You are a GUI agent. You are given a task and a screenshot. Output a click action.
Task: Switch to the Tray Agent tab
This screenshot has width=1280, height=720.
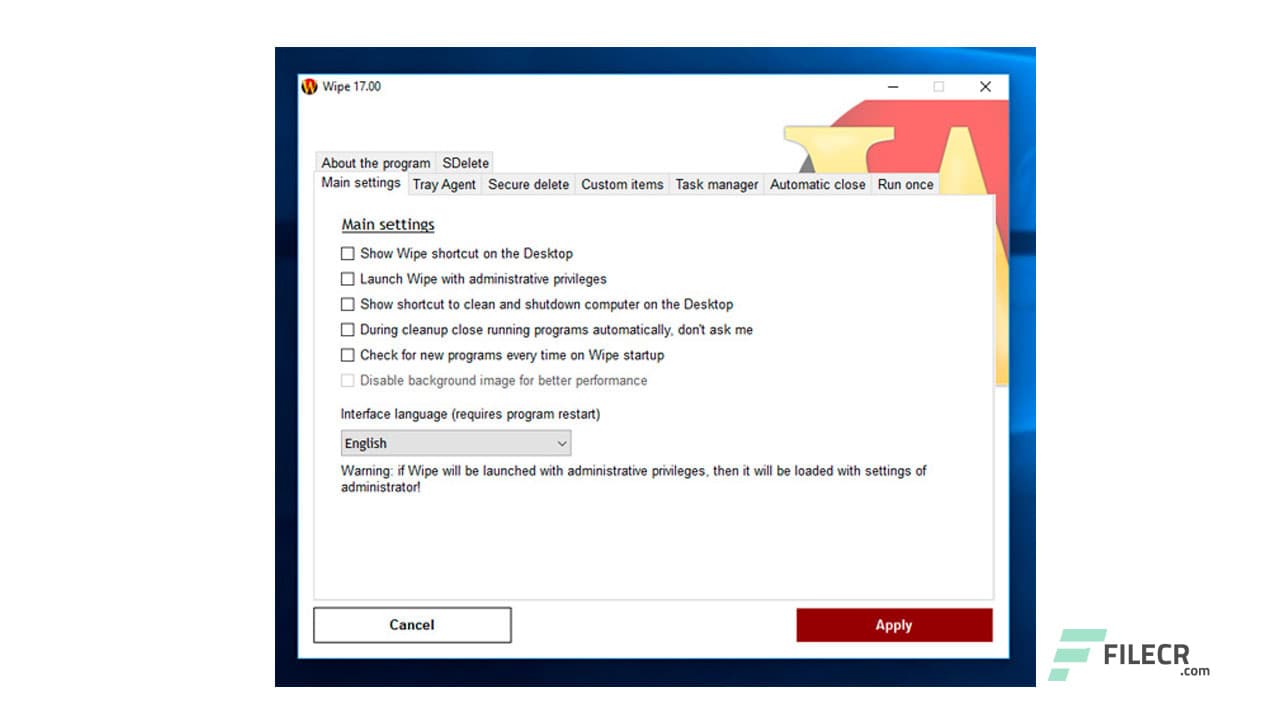[x=444, y=184]
